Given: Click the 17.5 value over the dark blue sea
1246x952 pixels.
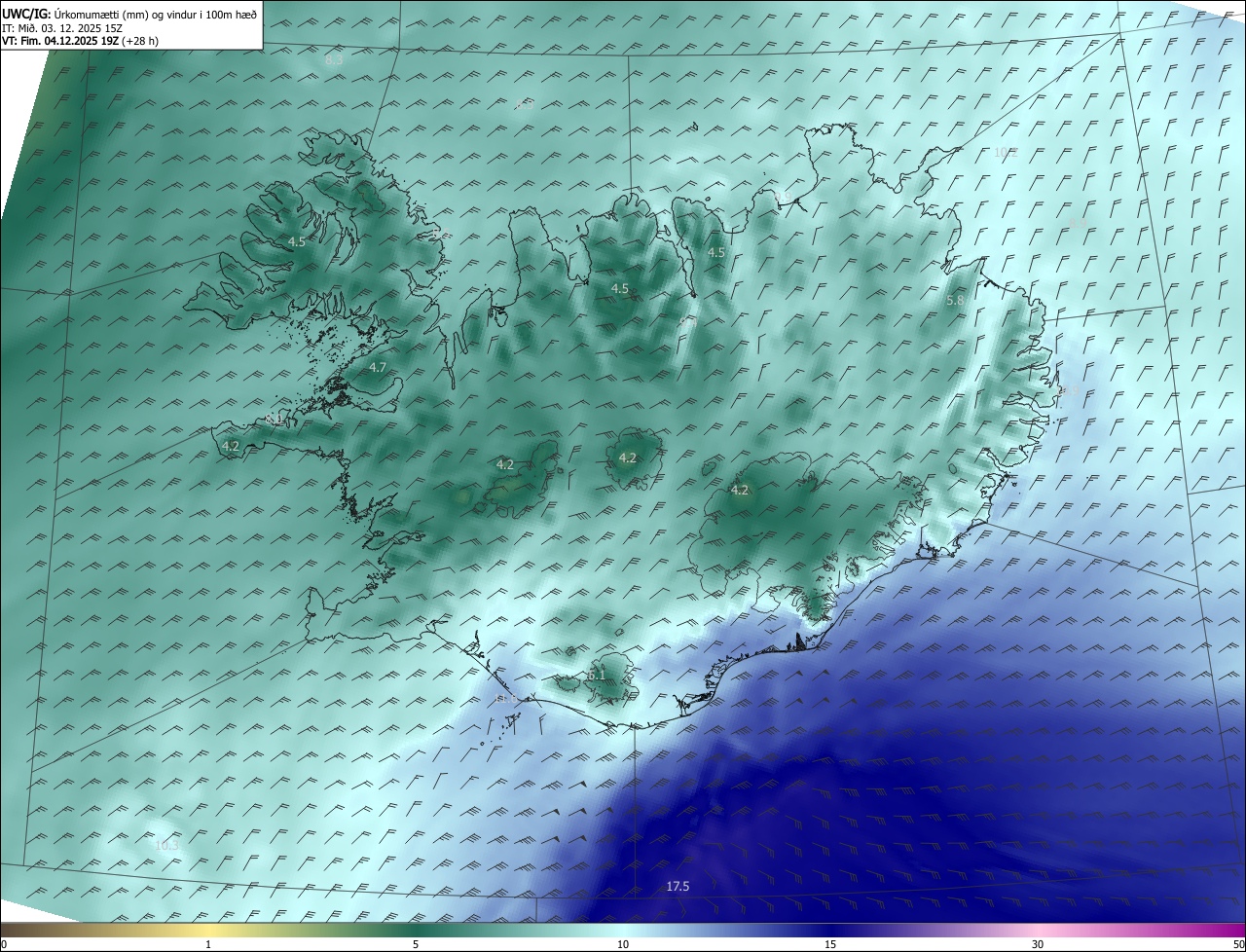Looking at the screenshot, I should (678, 886).
